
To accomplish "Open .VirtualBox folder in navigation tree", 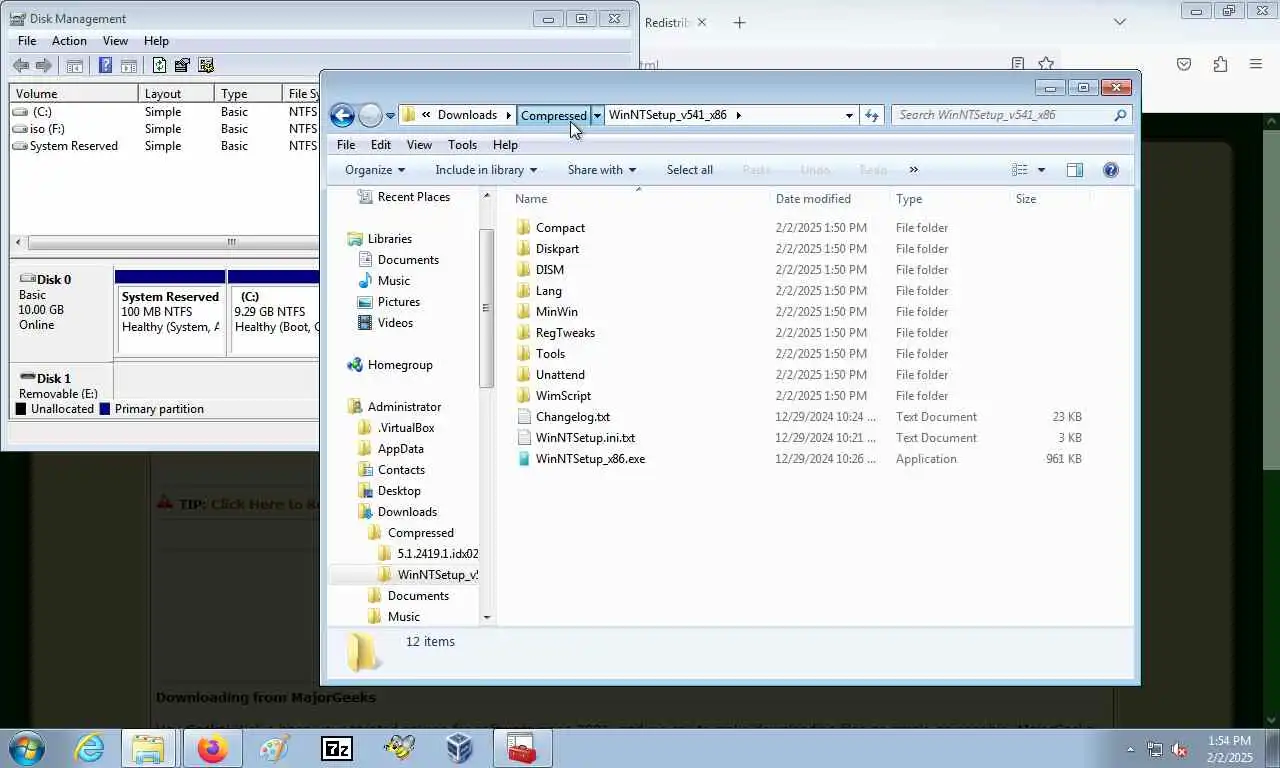I will click(x=406, y=428).
